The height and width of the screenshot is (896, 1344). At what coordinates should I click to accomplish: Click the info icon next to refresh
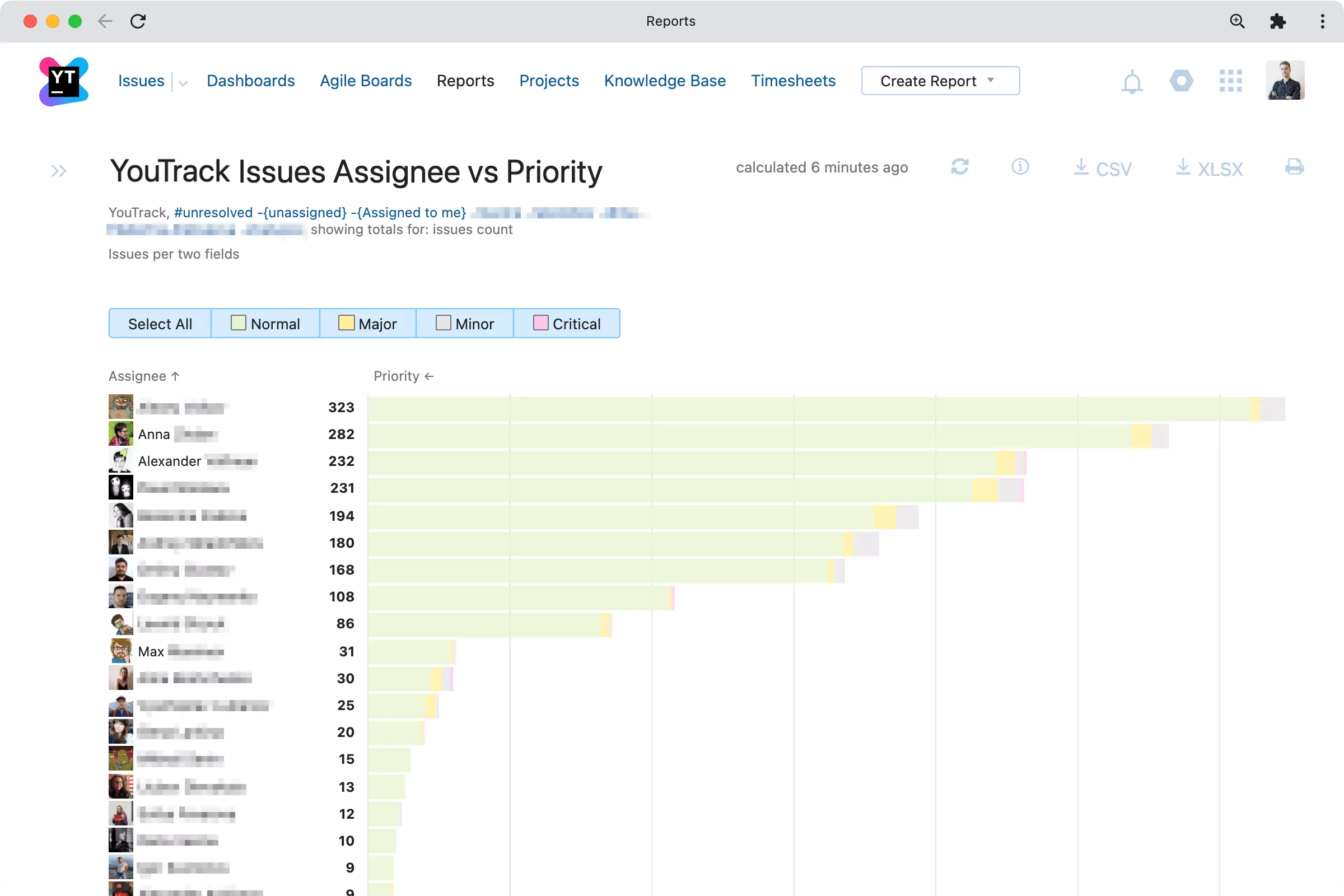(x=1020, y=167)
